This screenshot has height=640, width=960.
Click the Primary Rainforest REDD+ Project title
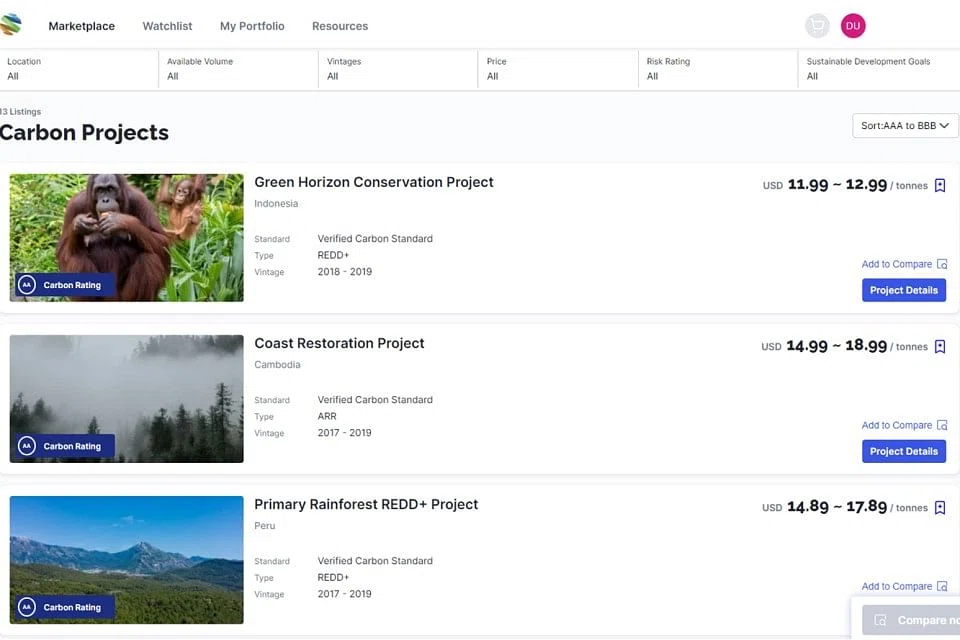[366, 504]
